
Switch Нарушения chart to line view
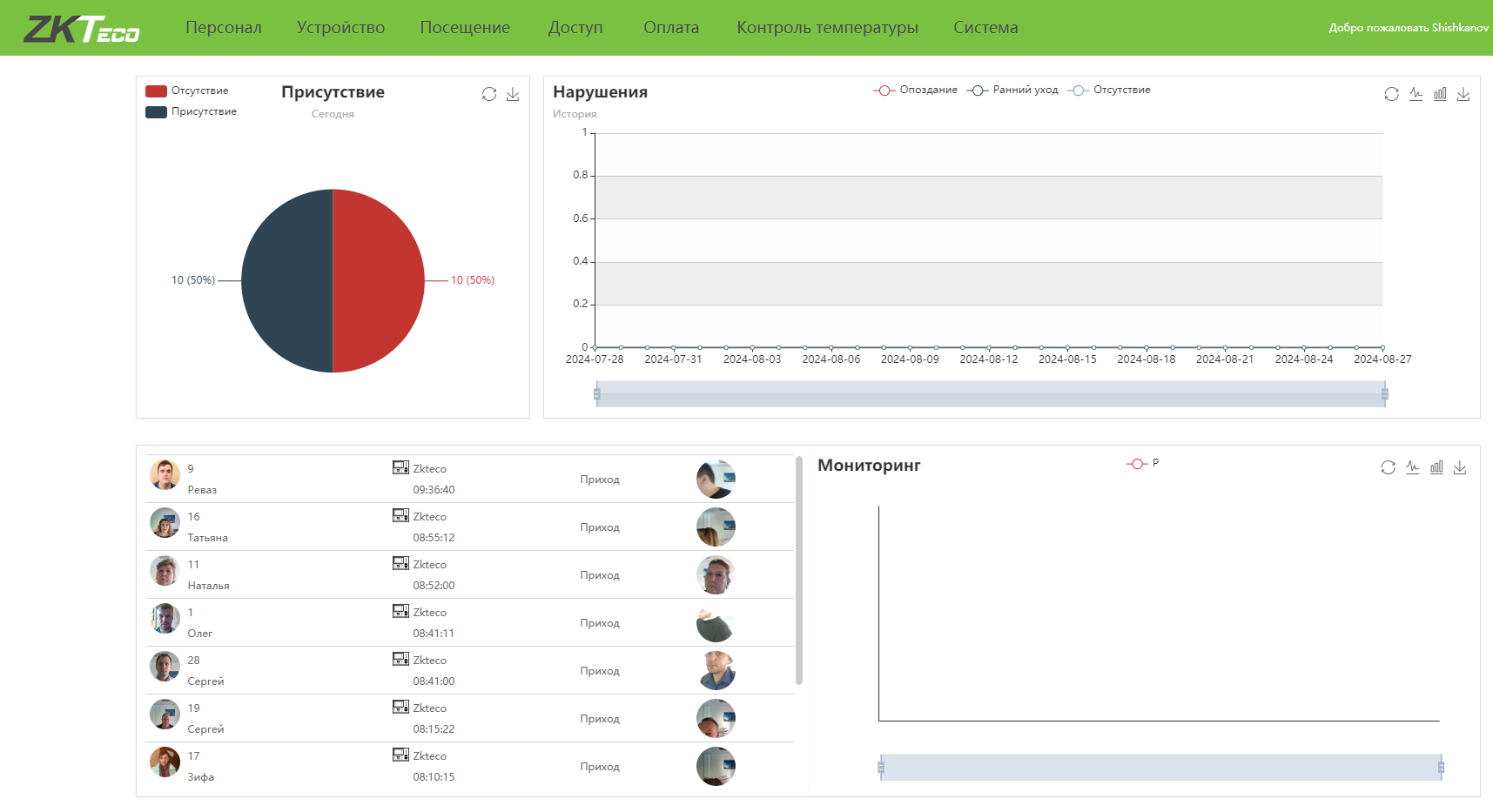1416,94
